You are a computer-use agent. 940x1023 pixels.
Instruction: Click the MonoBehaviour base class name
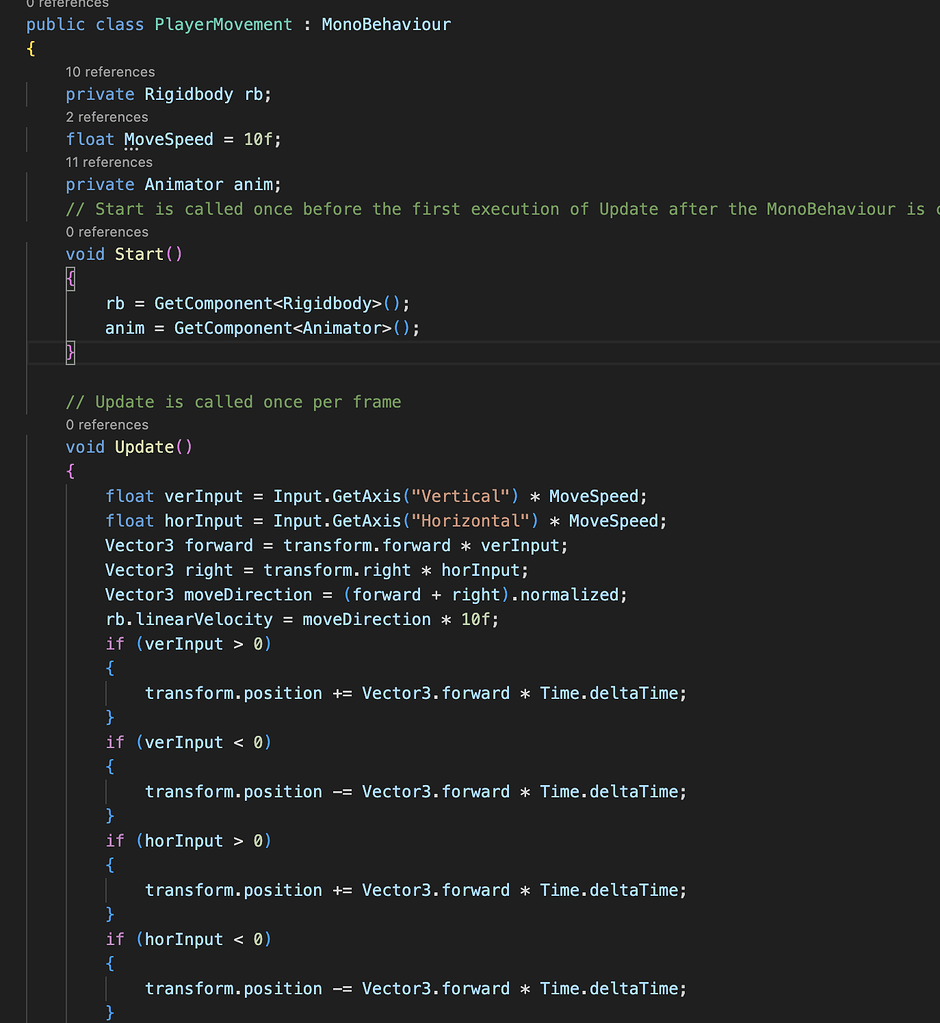click(386, 24)
